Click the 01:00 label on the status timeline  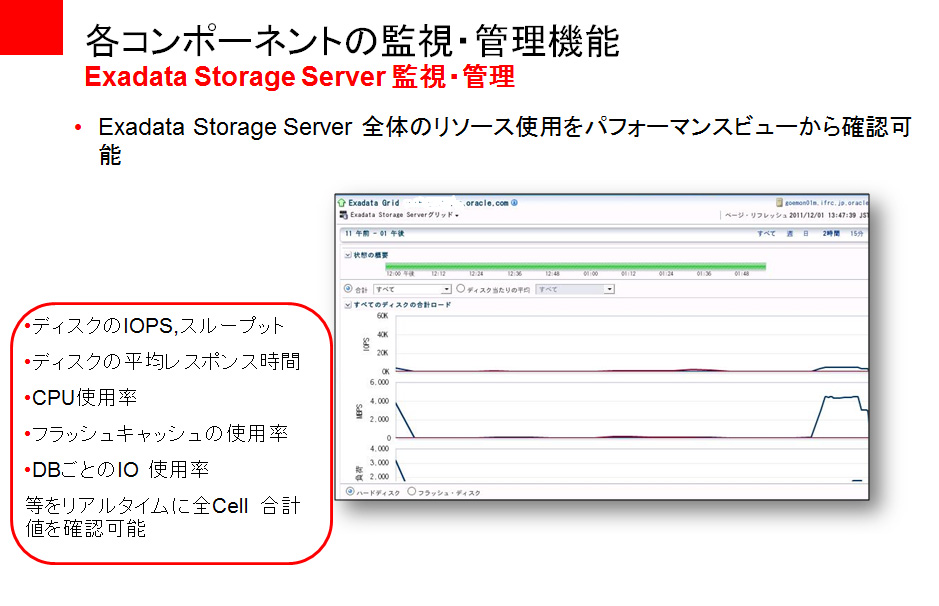click(x=590, y=274)
